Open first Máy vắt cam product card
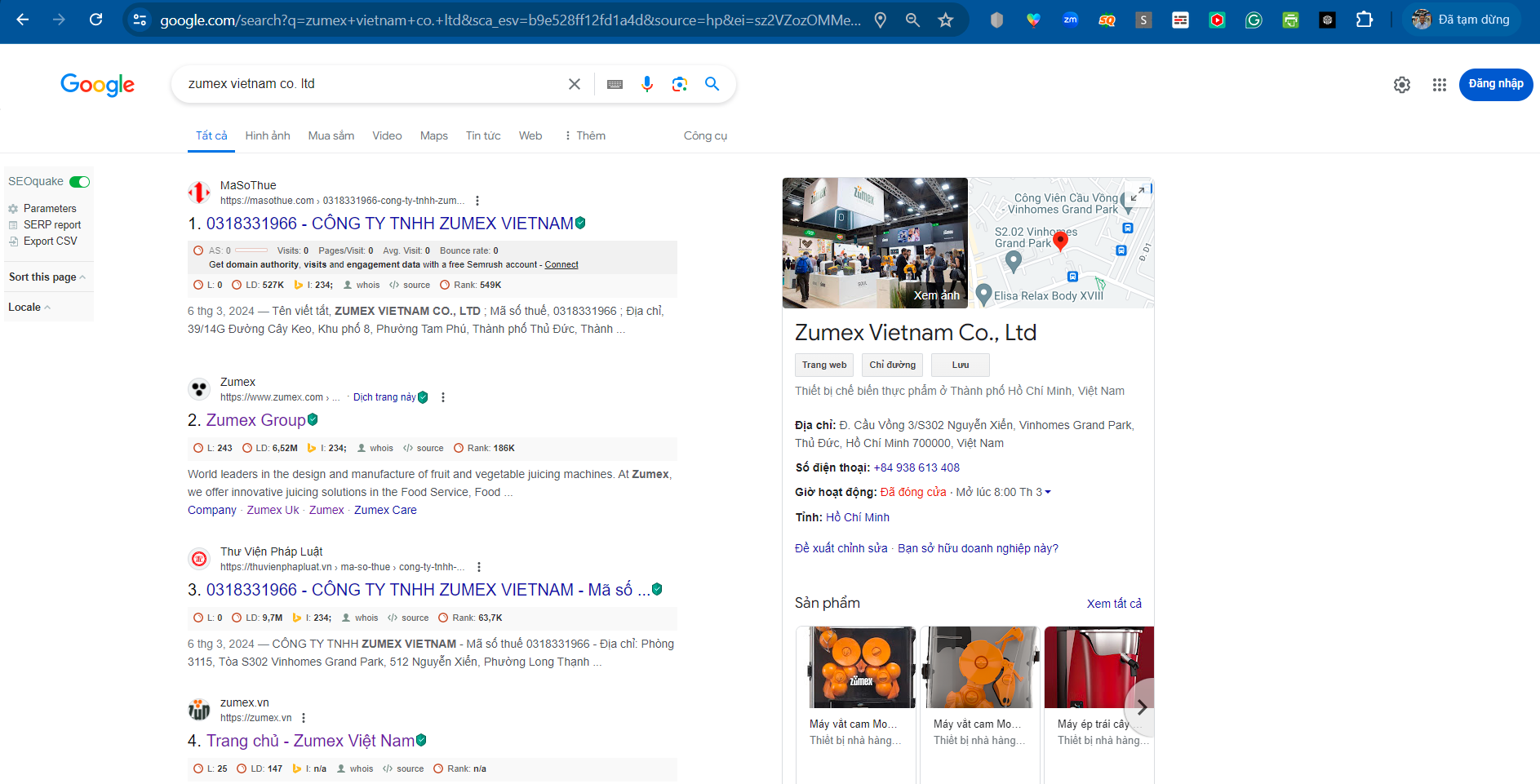The image size is (1540, 784). [x=856, y=705]
